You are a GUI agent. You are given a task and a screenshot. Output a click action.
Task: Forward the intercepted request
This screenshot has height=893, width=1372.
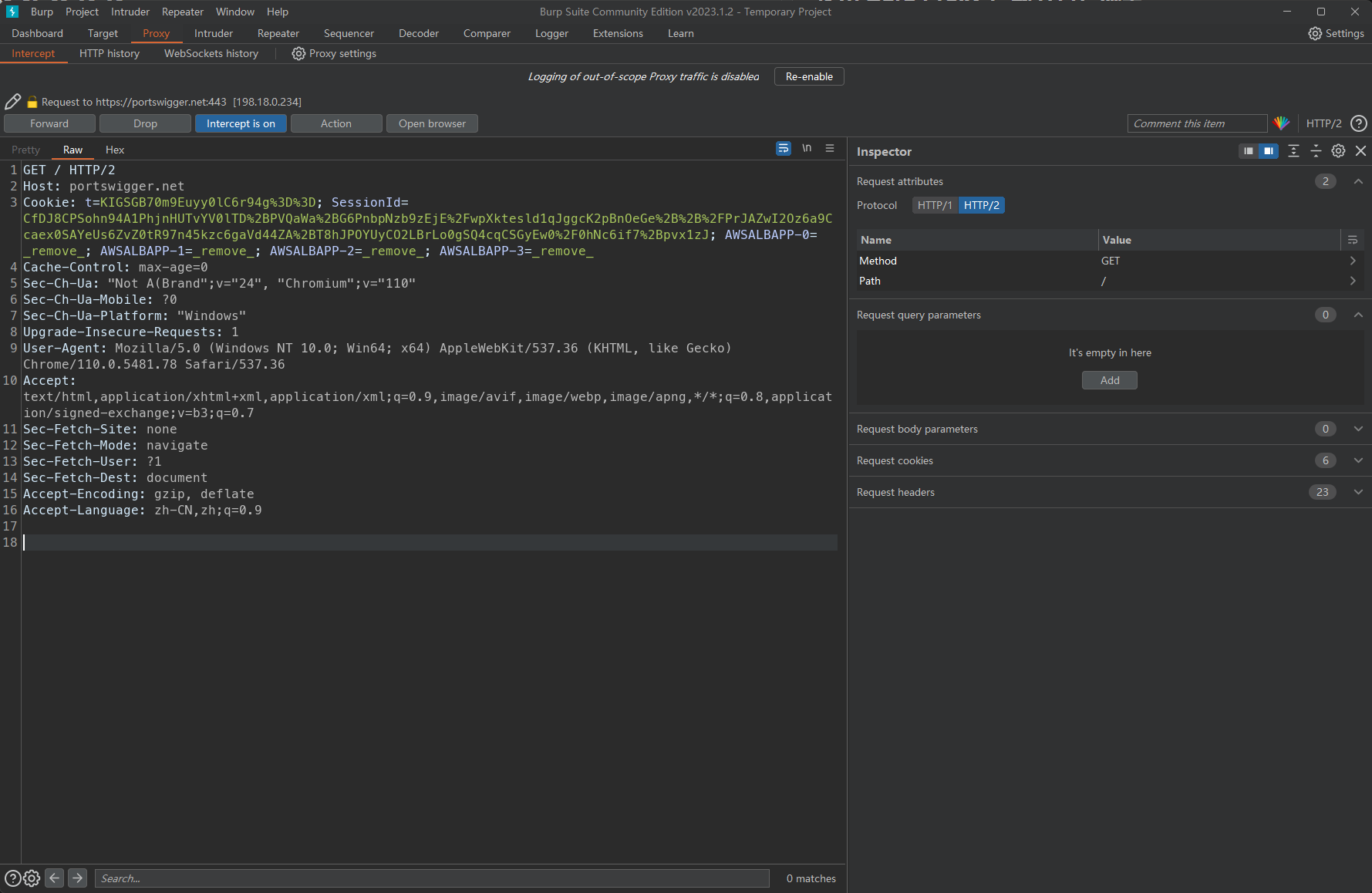pos(49,123)
